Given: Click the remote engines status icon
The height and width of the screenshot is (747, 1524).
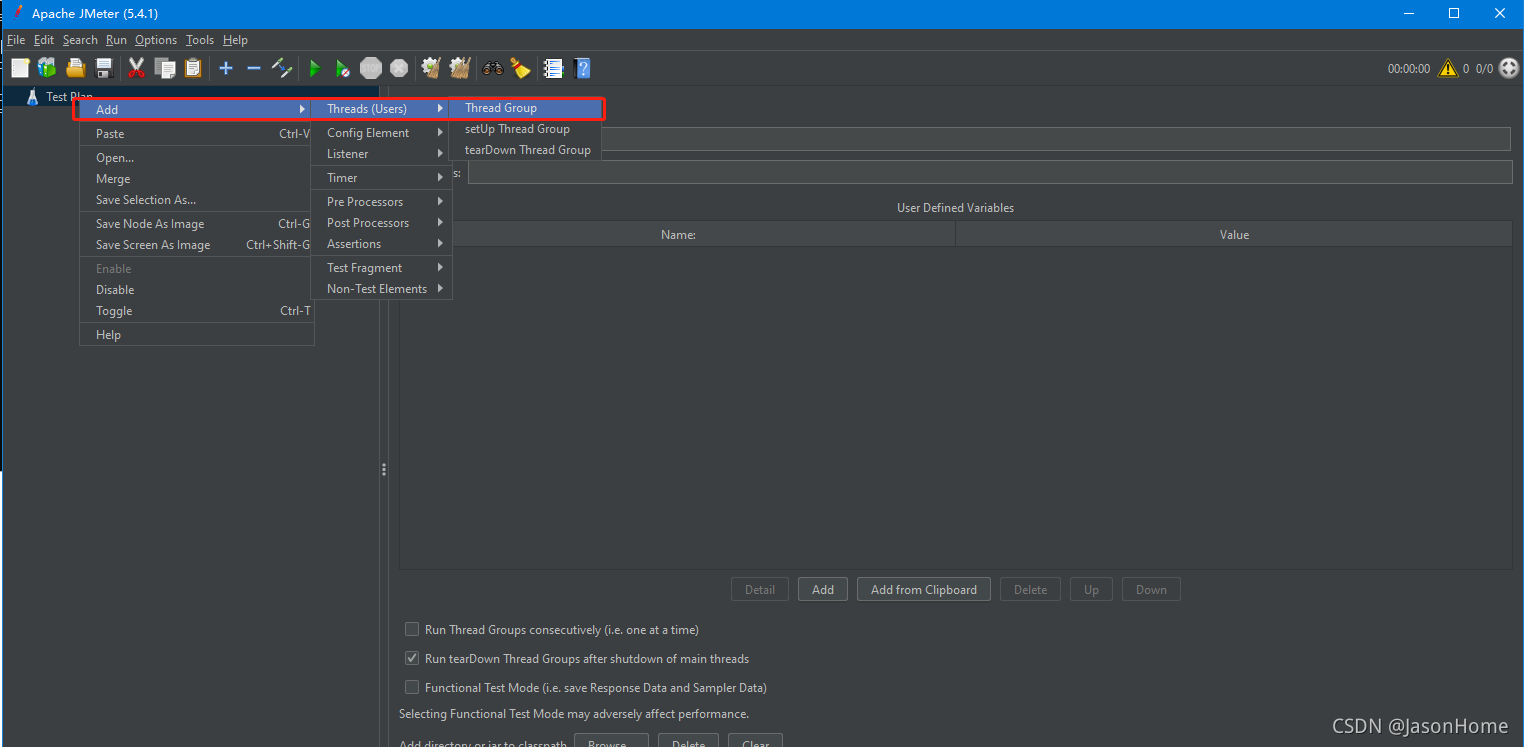Looking at the screenshot, I should (1509, 69).
